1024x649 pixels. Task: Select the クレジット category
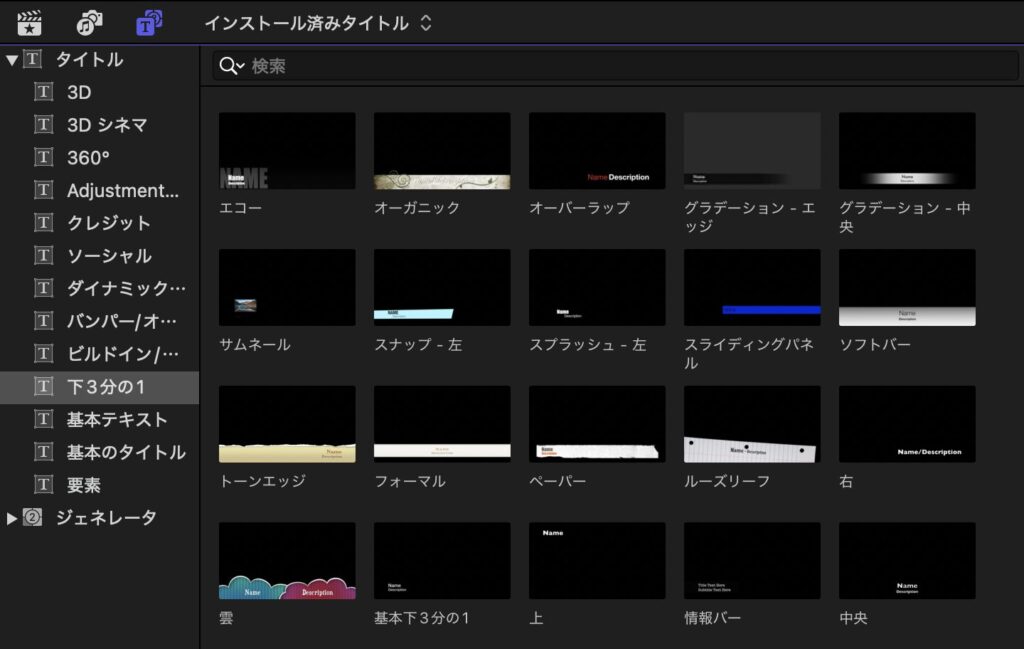[108, 223]
